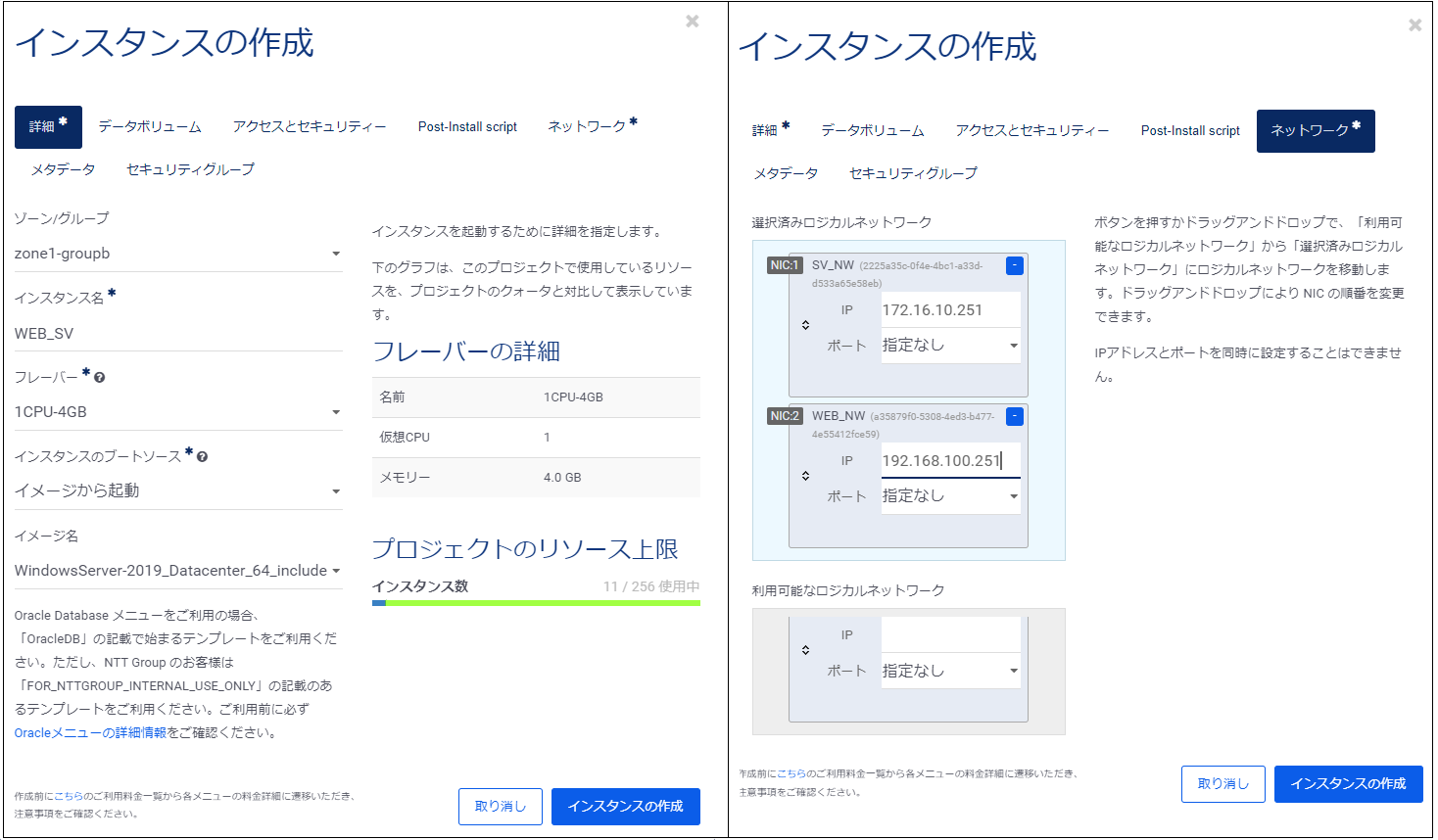Click NIC:1 IP field 172.16.10.251

[x=951, y=310]
